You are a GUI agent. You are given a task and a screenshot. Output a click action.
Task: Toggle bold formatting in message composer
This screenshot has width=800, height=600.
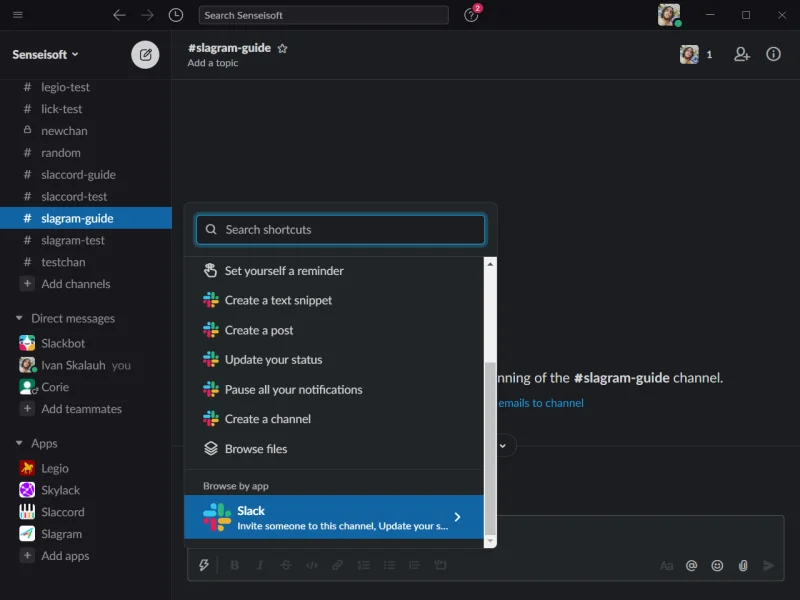(x=235, y=565)
